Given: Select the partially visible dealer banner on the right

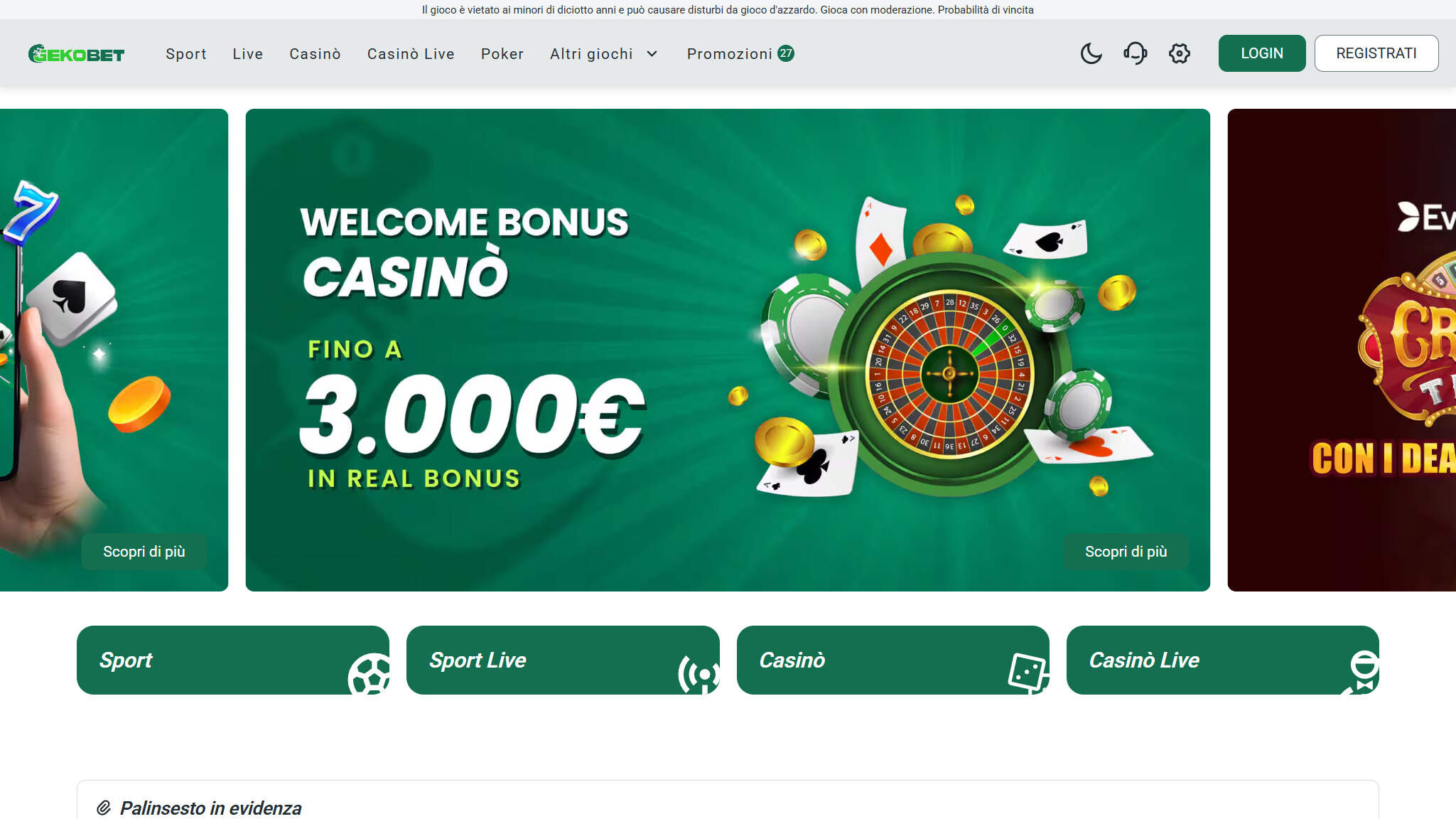Looking at the screenshot, I should point(1342,350).
